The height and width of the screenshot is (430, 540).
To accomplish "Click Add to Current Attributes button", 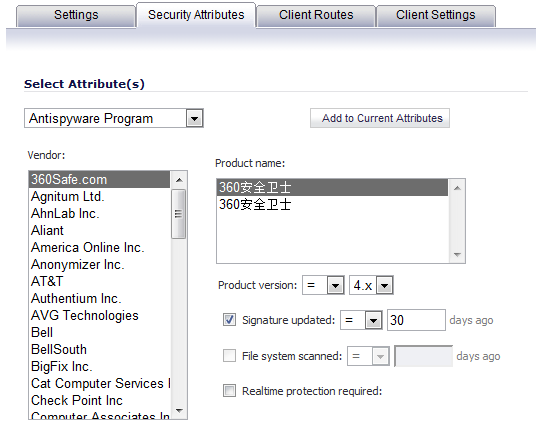I will [x=380, y=118].
